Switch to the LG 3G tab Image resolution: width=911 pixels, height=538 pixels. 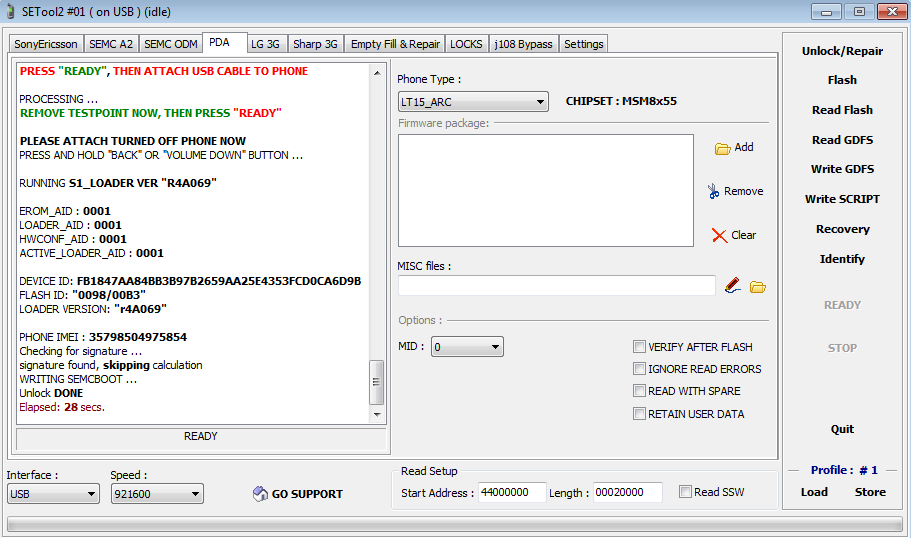pos(266,44)
